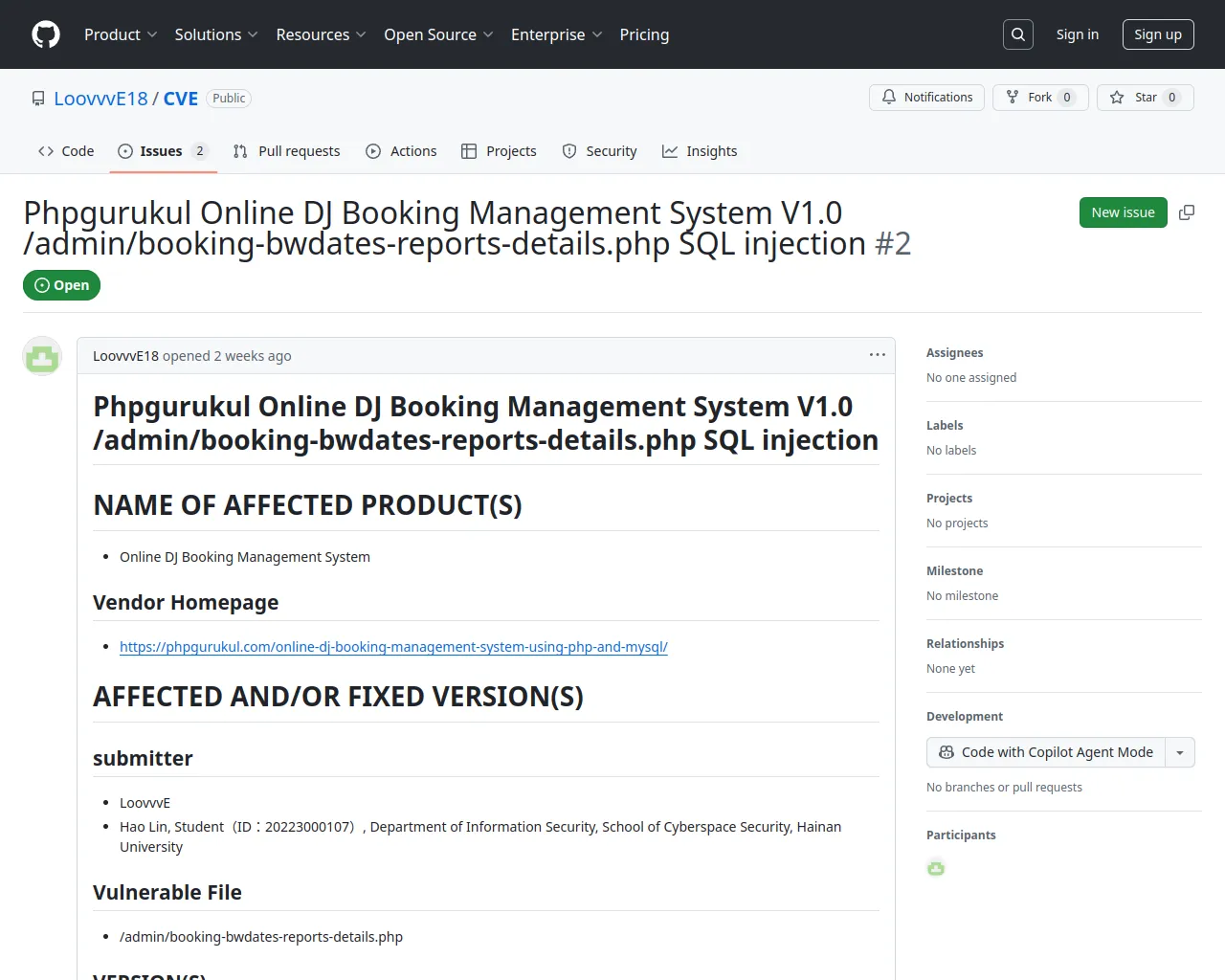Click the Issues count badge 2
Image resolution: width=1225 pixels, height=980 pixels.
(199, 151)
